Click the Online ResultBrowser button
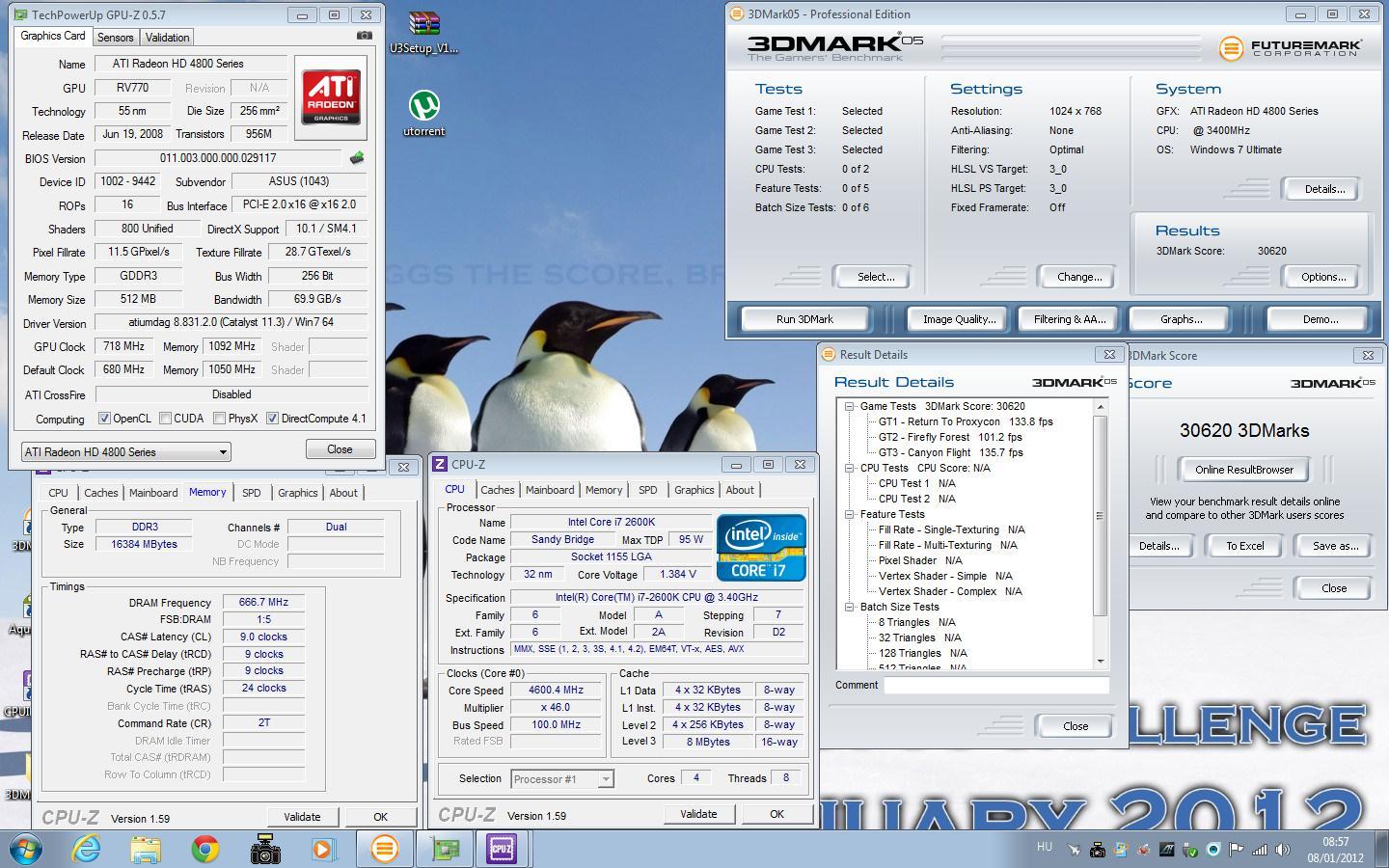 tap(1244, 470)
